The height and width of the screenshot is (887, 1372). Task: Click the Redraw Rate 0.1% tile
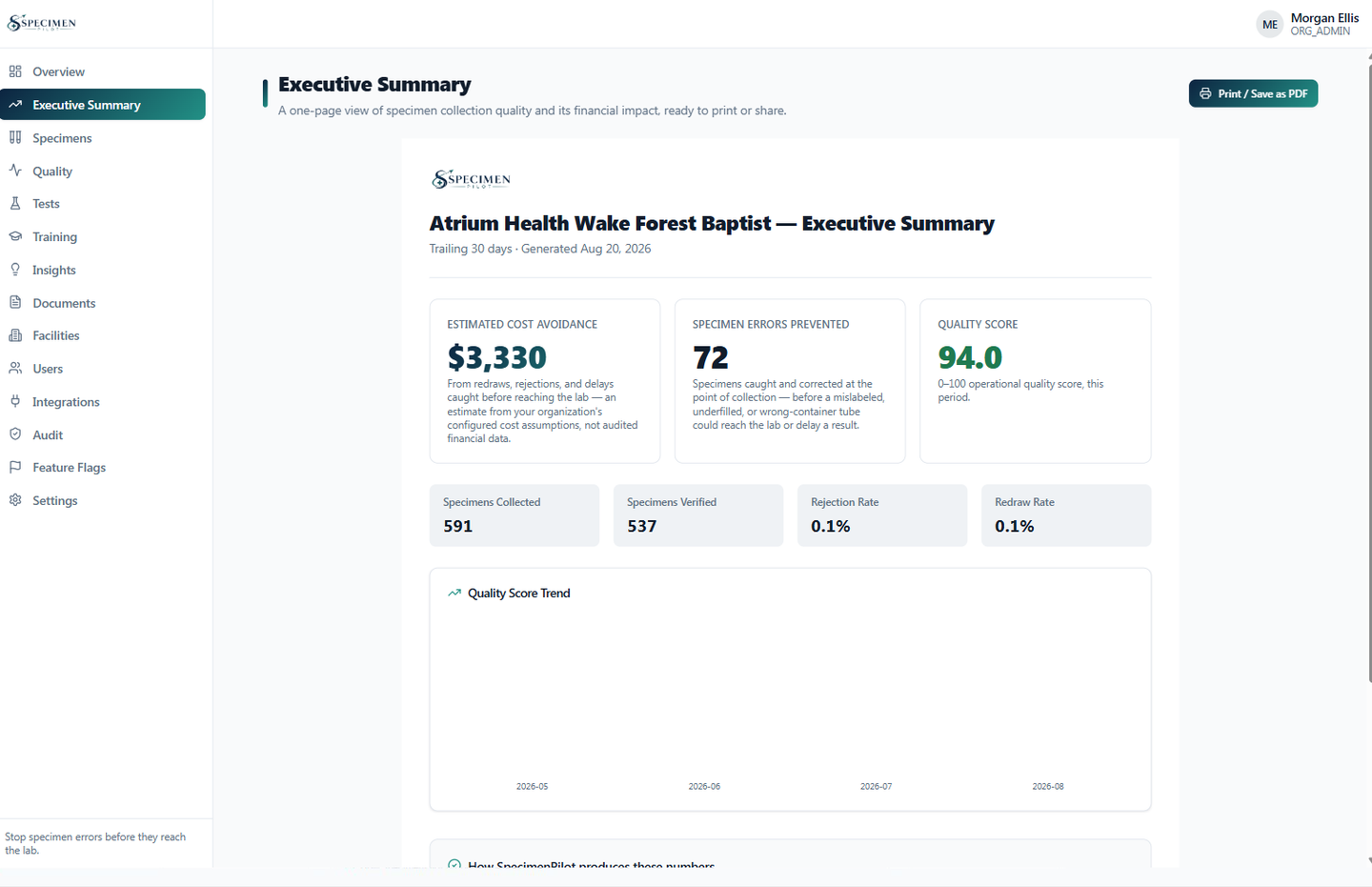[1066, 515]
